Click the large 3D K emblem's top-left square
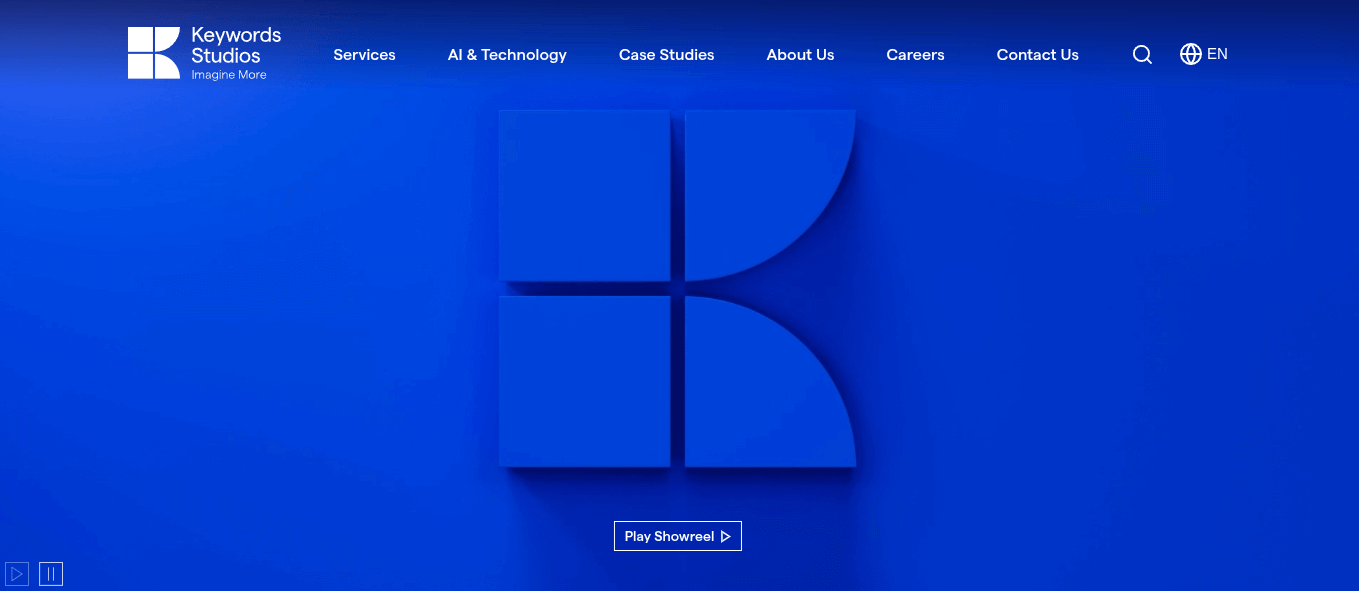The width and height of the screenshot is (1359, 591). 584,195
